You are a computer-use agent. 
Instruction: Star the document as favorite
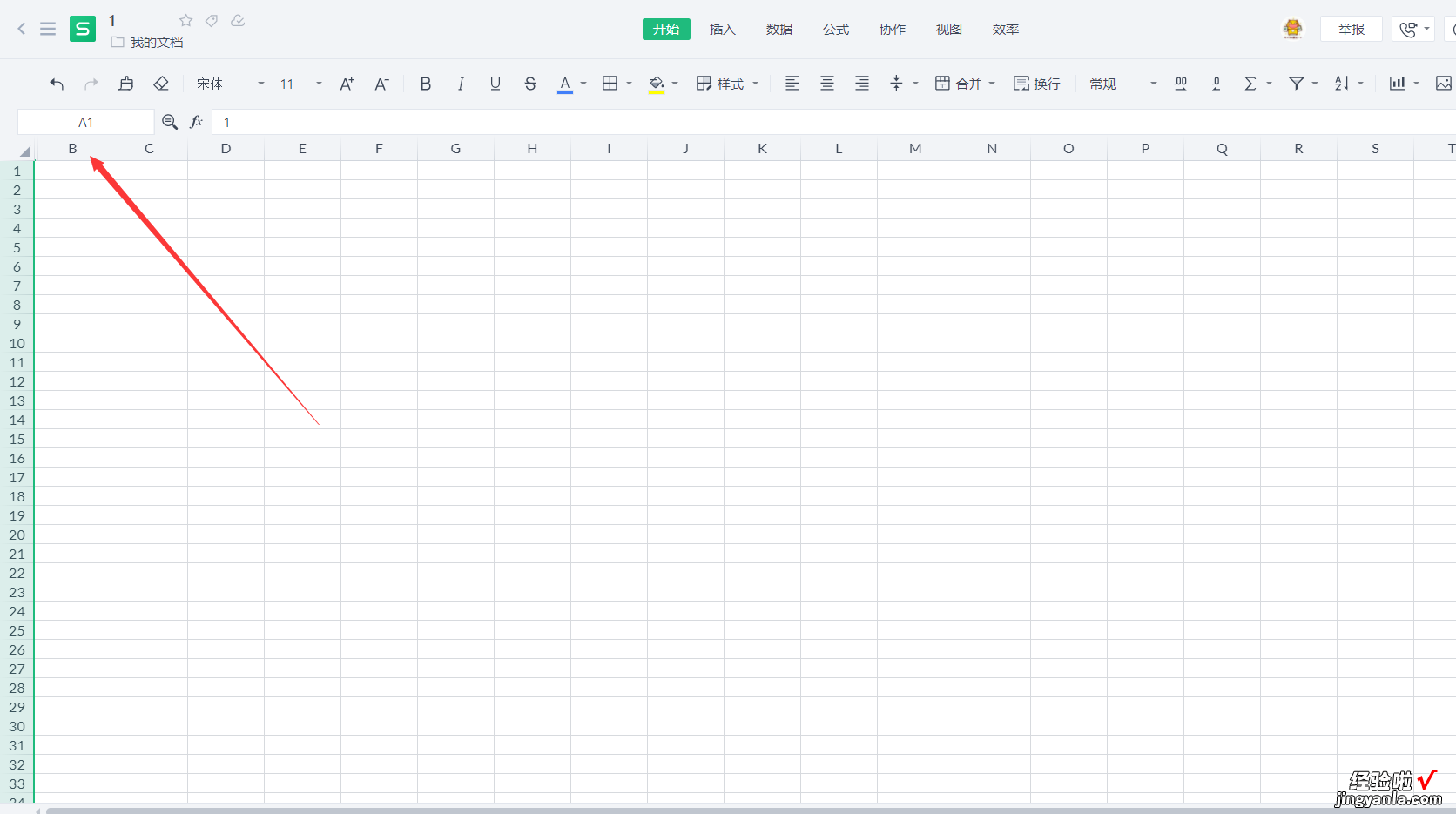(x=185, y=20)
